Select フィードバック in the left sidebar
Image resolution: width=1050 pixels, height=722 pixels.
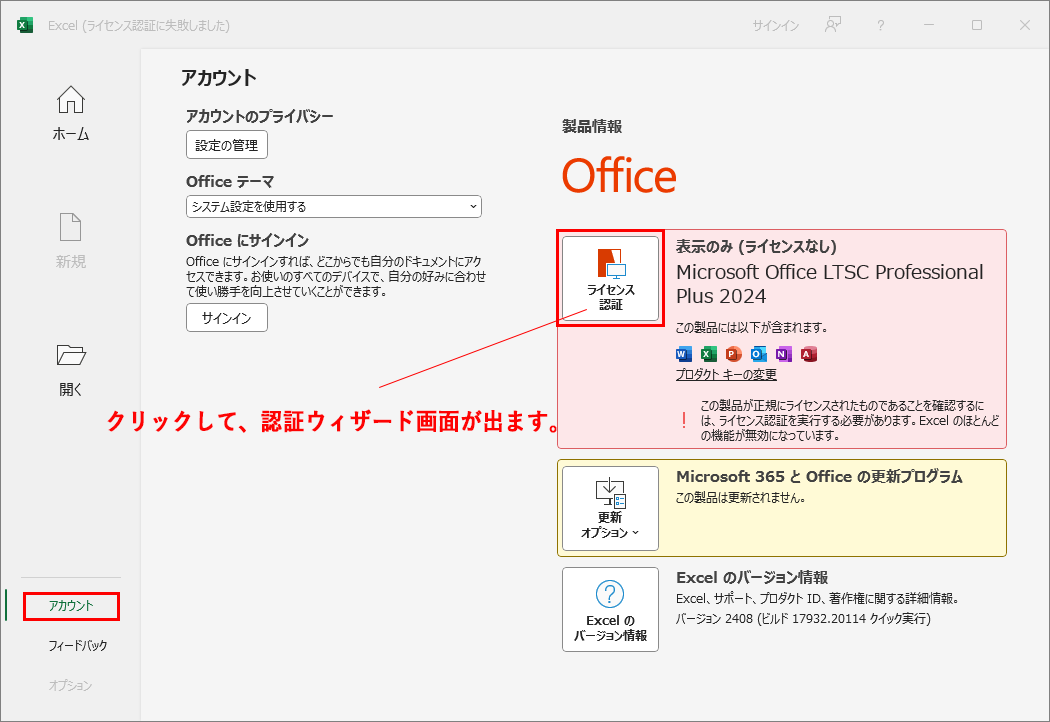coord(78,646)
